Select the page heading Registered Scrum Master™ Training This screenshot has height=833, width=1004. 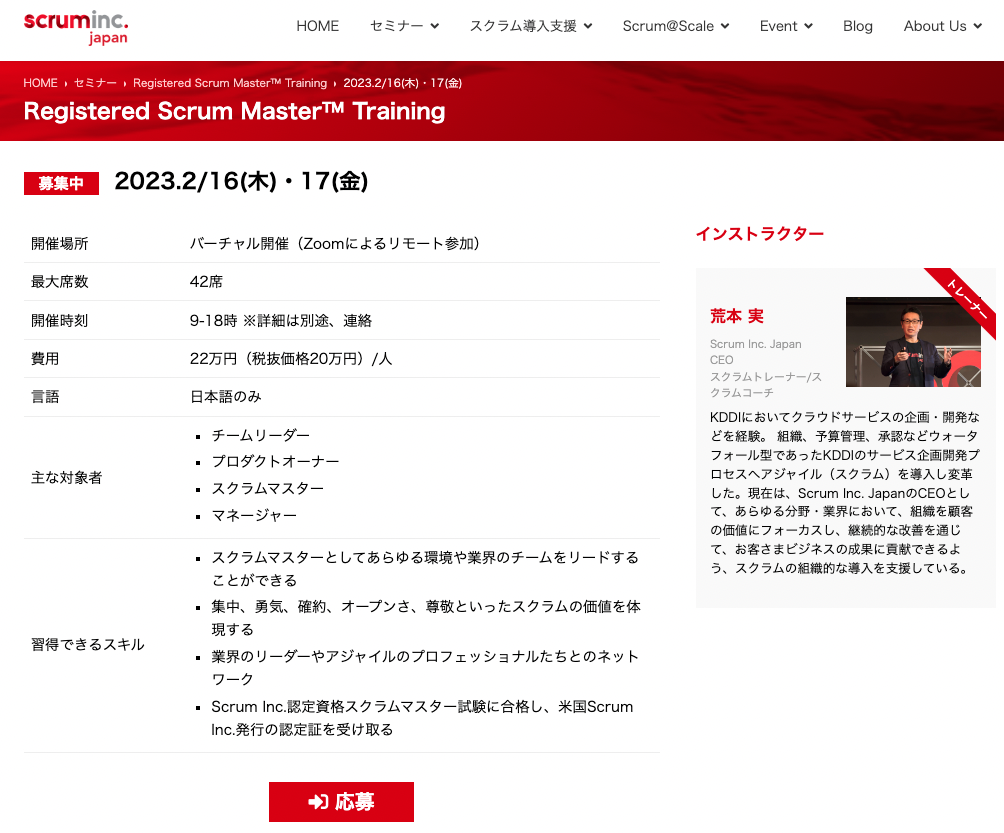pos(234,111)
